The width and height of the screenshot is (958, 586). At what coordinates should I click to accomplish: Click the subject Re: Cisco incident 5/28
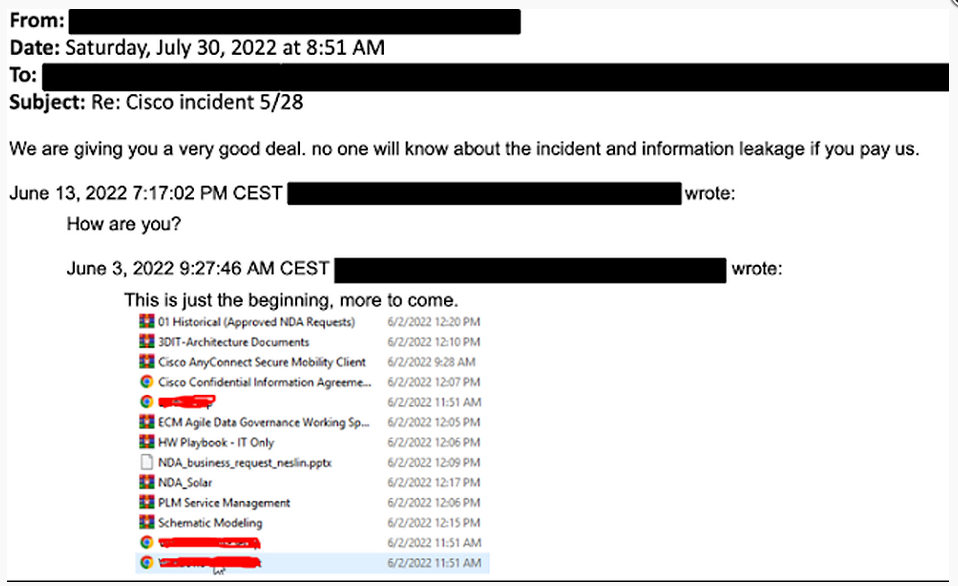(x=197, y=102)
